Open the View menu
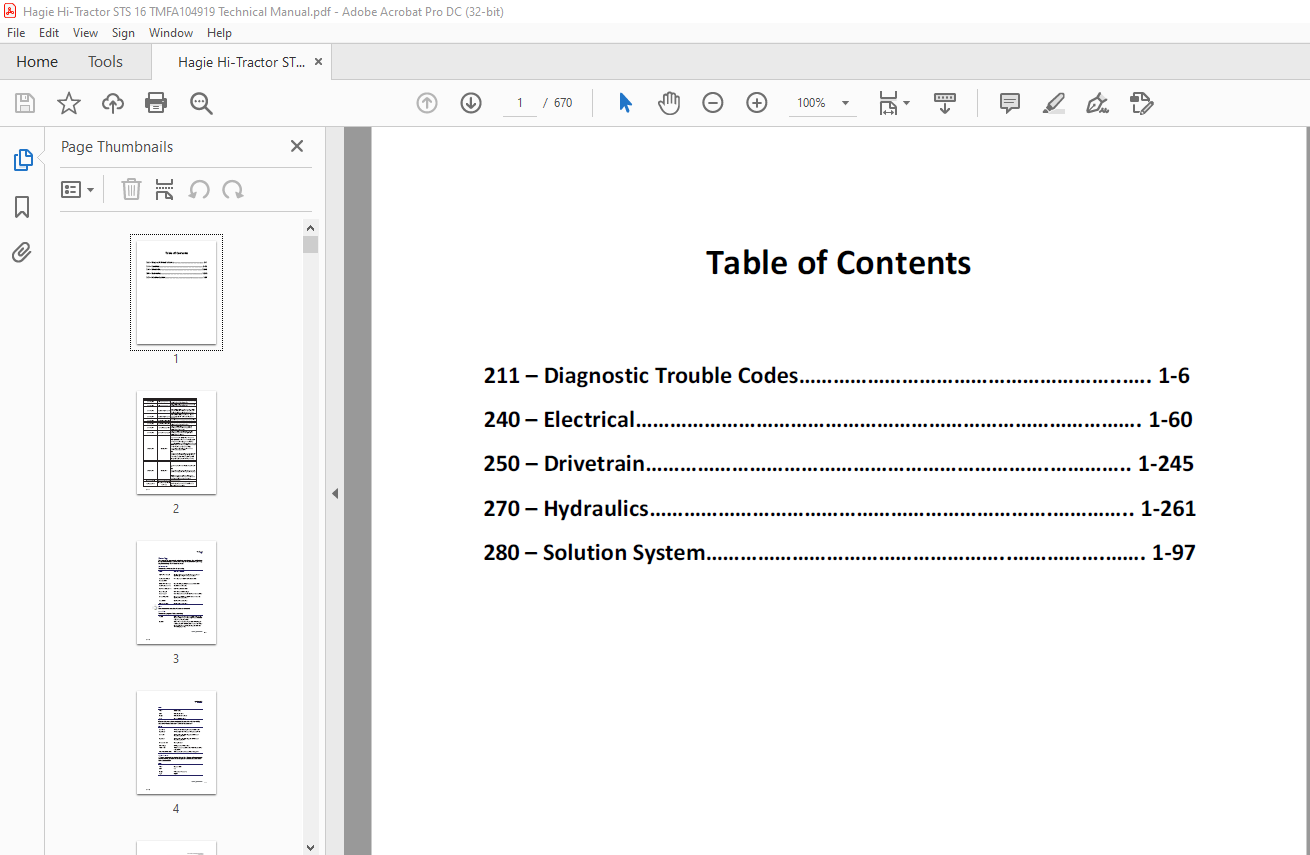Viewport: 1310px width, 855px height. point(85,33)
